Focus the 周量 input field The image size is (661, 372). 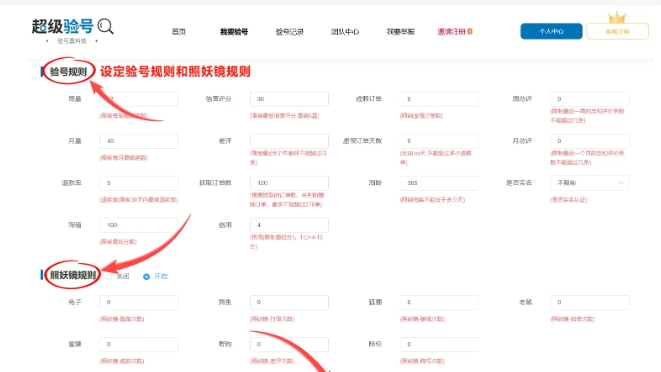pos(139,99)
